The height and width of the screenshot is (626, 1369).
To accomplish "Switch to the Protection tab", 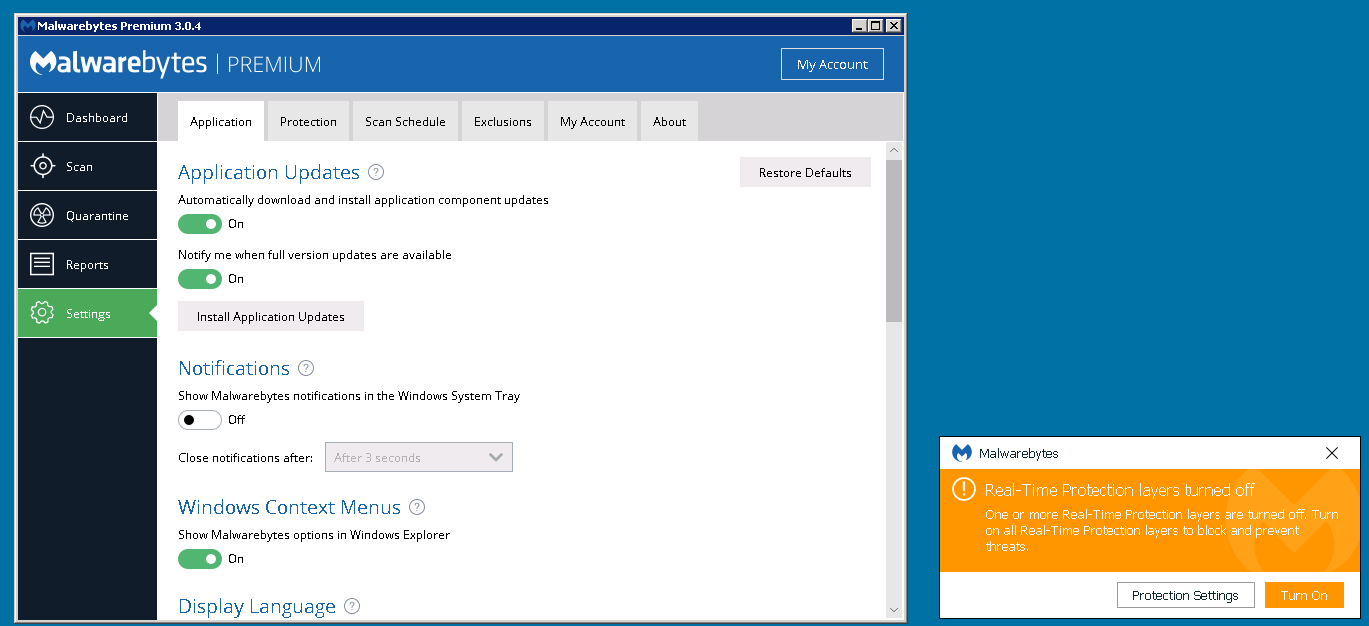I will (308, 121).
